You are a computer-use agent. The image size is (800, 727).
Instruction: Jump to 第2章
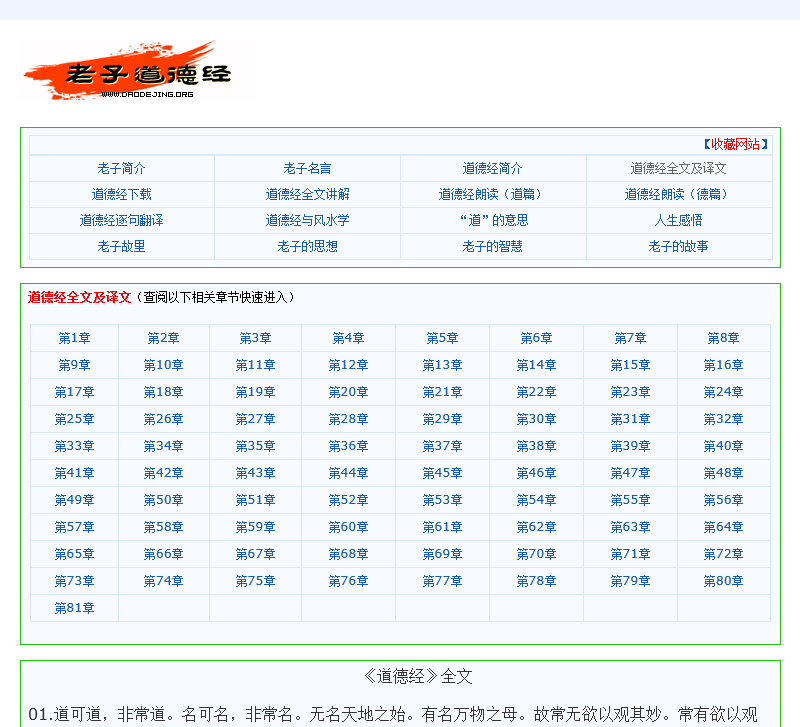(x=163, y=338)
